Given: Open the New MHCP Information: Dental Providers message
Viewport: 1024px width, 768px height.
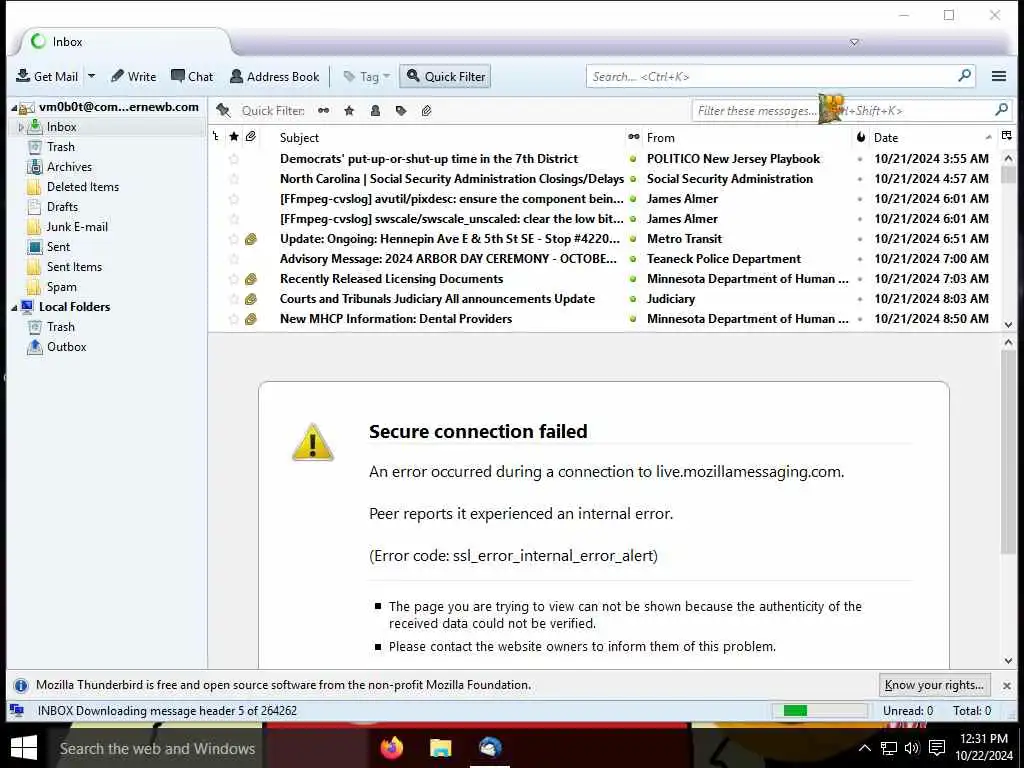Looking at the screenshot, I should tap(396, 319).
